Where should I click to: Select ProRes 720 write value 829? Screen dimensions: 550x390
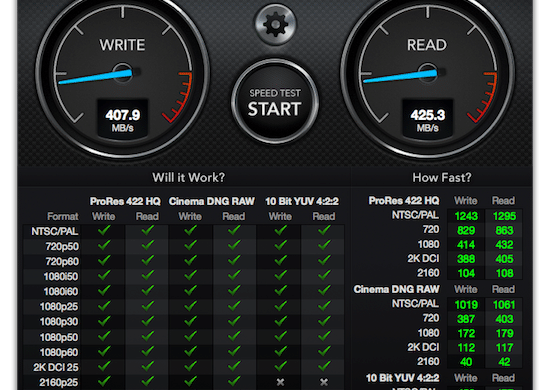466,230
